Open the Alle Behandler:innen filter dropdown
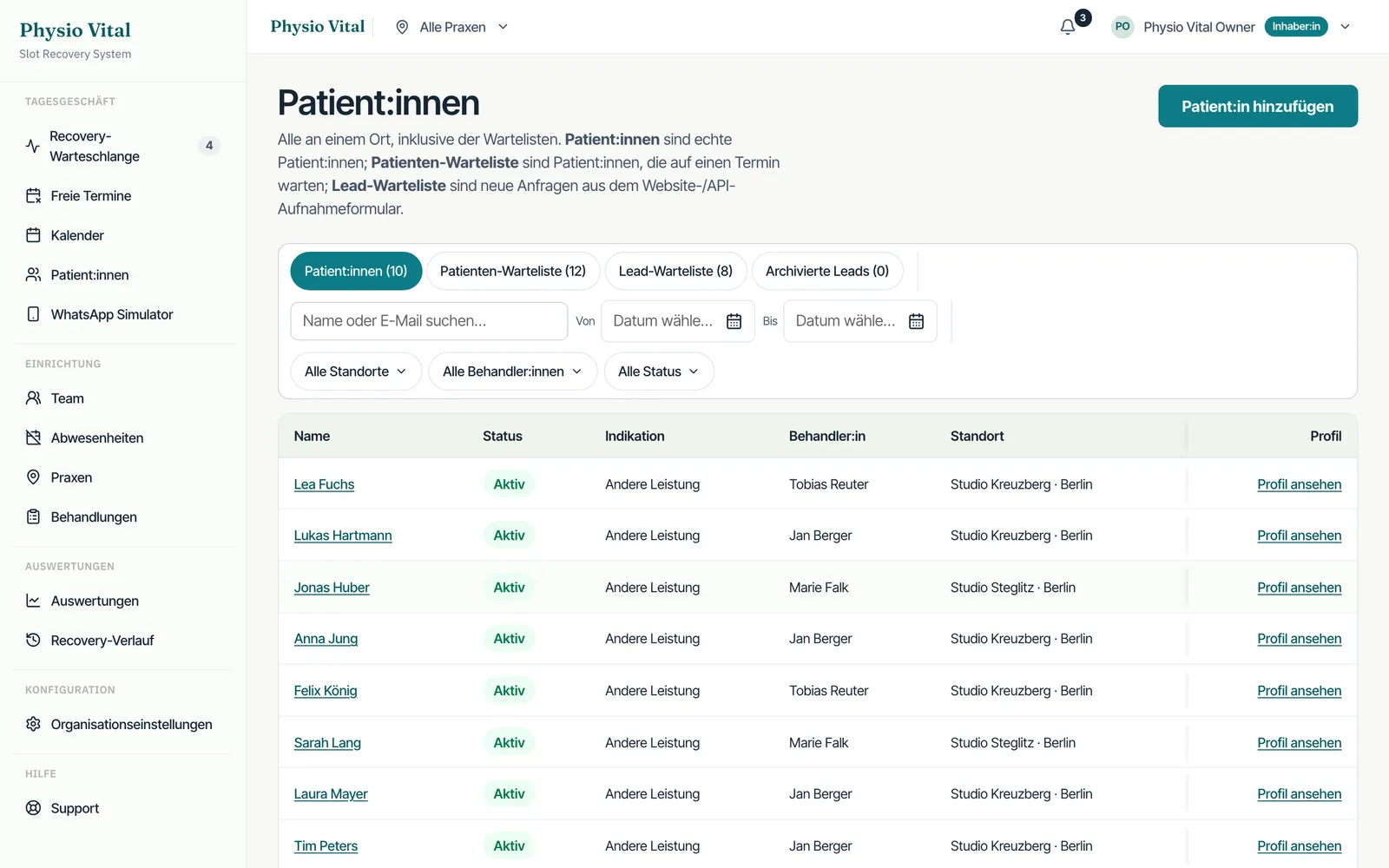 point(512,372)
